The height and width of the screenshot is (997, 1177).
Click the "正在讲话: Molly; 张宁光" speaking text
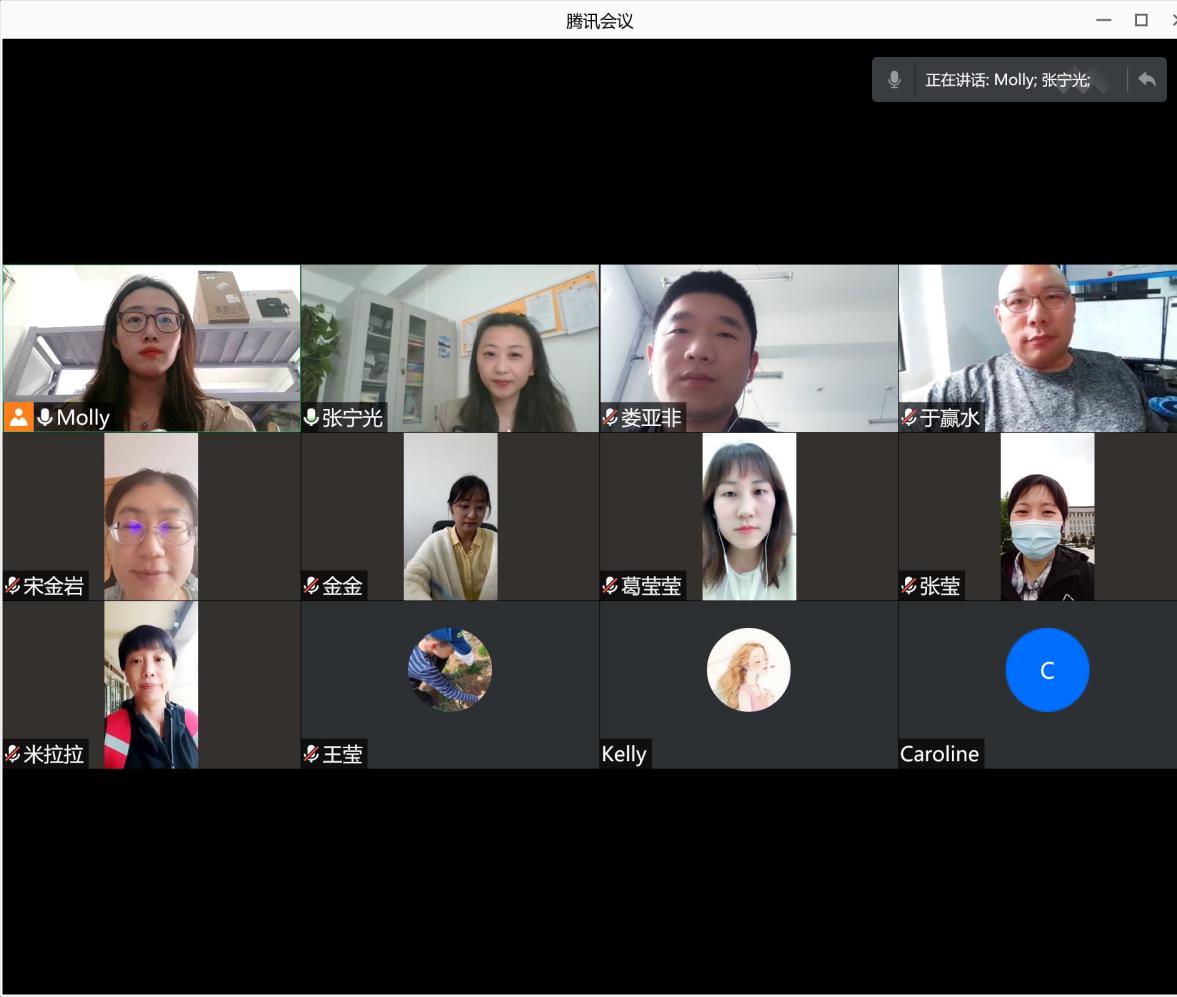(x=1007, y=80)
